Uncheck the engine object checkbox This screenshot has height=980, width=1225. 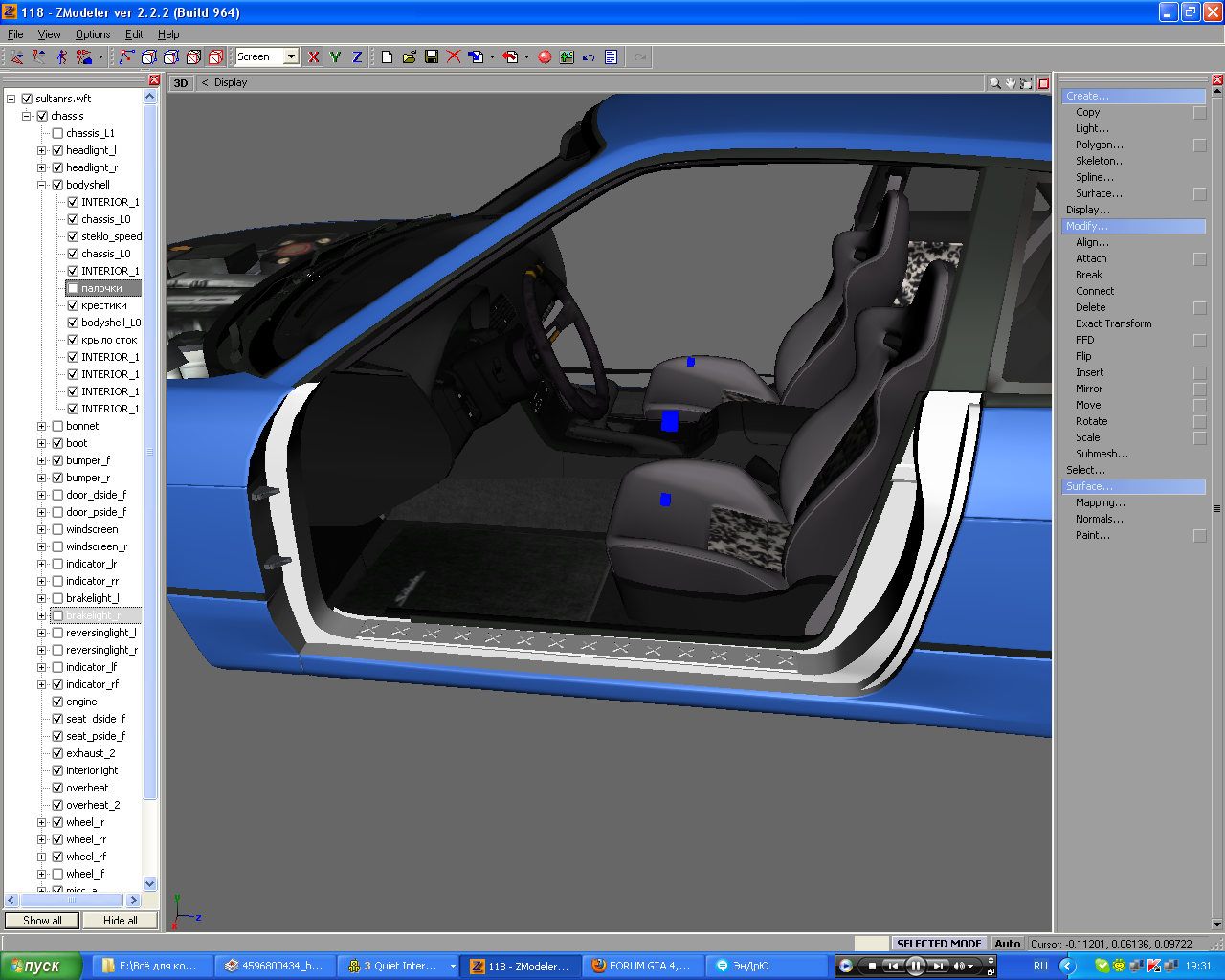click(x=57, y=702)
